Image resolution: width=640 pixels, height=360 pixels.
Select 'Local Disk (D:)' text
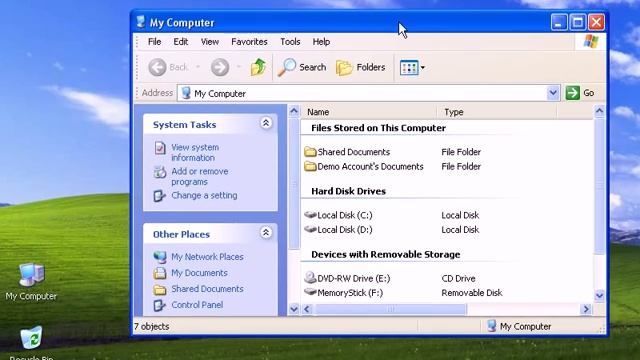[x=345, y=230]
